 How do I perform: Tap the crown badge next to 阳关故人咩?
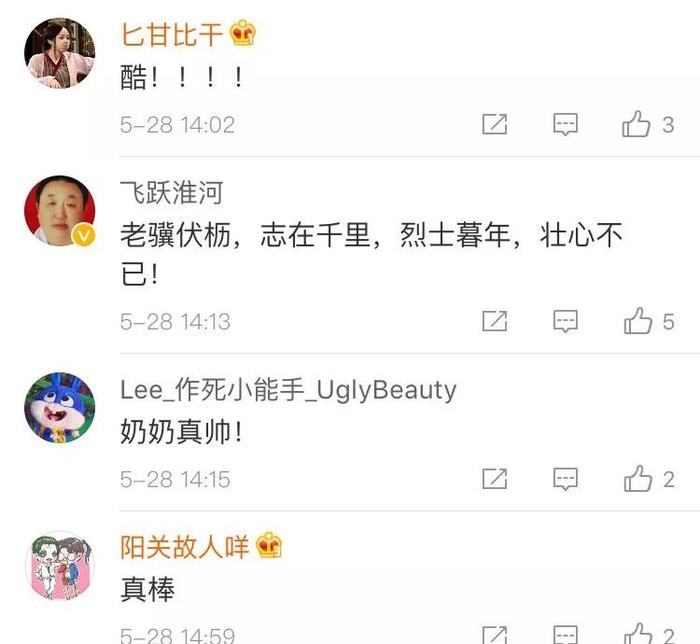pyautogui.click(x=269, y=545)
